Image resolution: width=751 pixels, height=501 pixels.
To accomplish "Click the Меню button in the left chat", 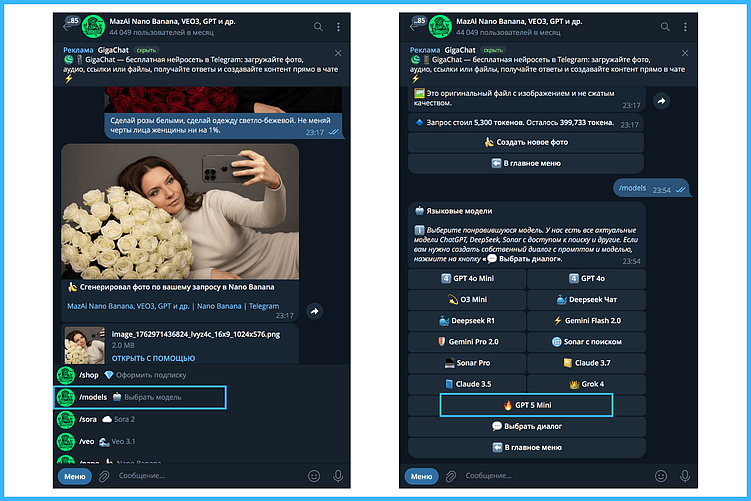I will [75, 476].
